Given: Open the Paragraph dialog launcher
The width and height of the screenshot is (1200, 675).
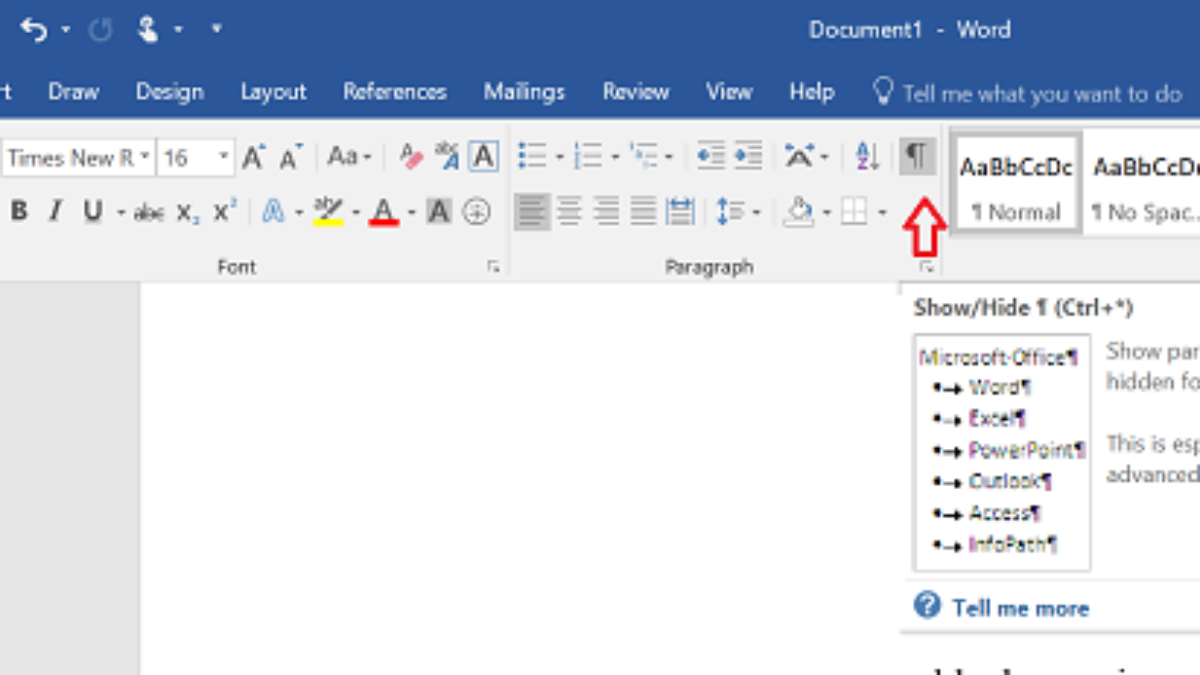Looking at the screenshot, I should click(927, 267).
